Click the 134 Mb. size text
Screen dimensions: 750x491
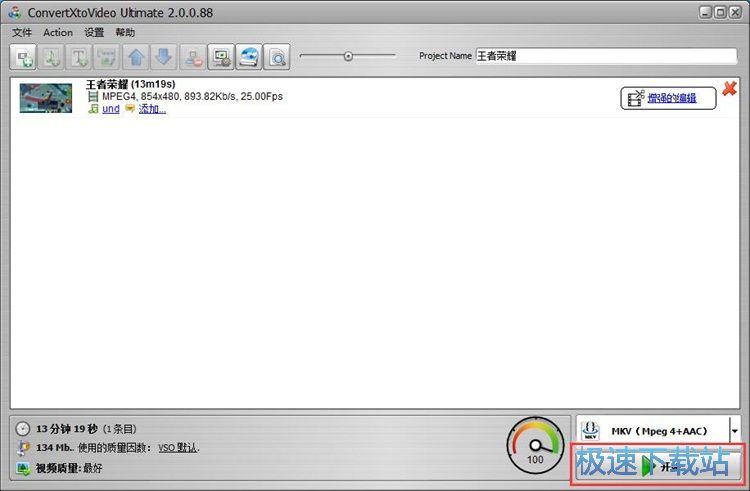55,448
